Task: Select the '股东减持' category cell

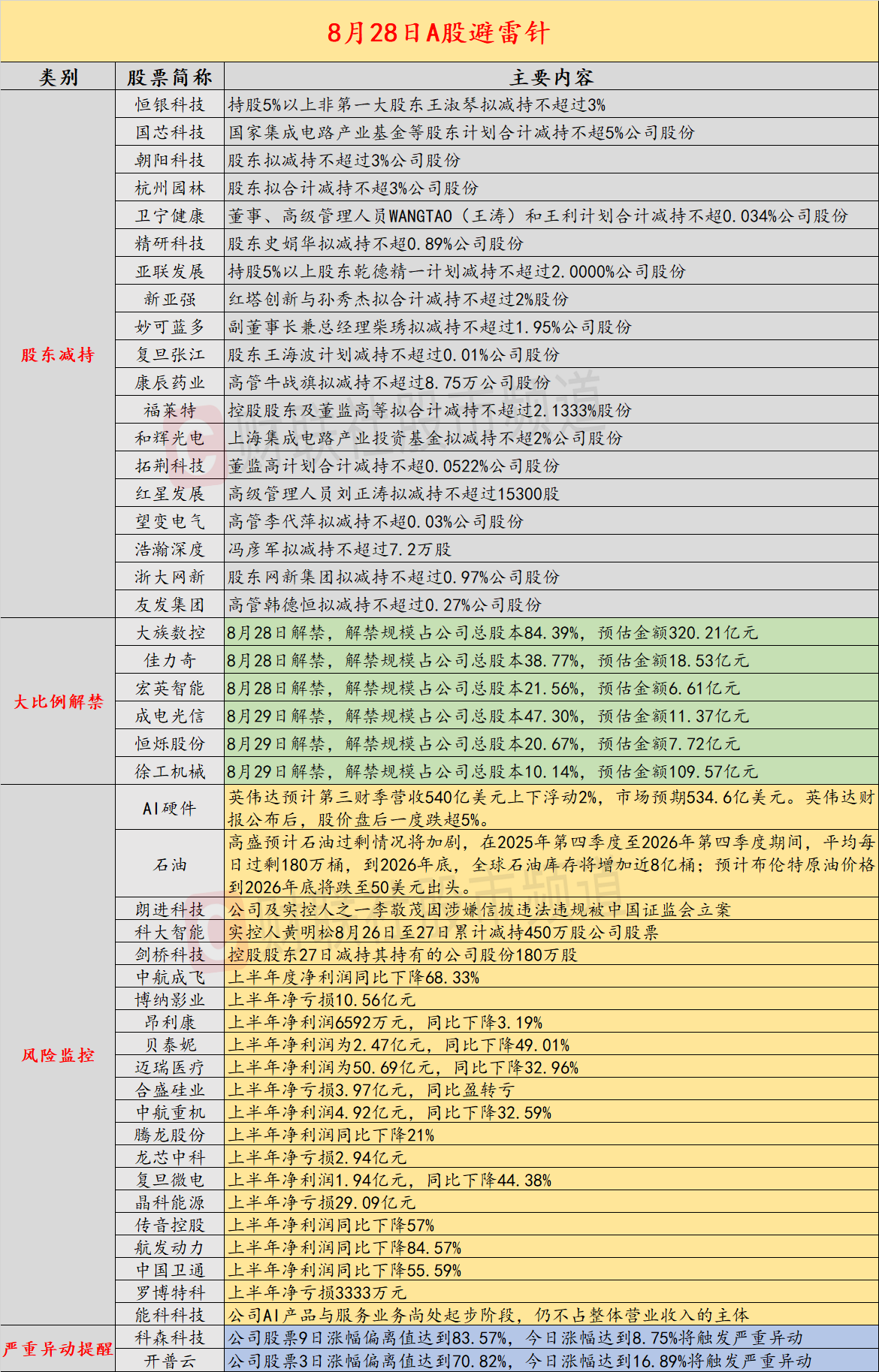Action: pos(58,354)
